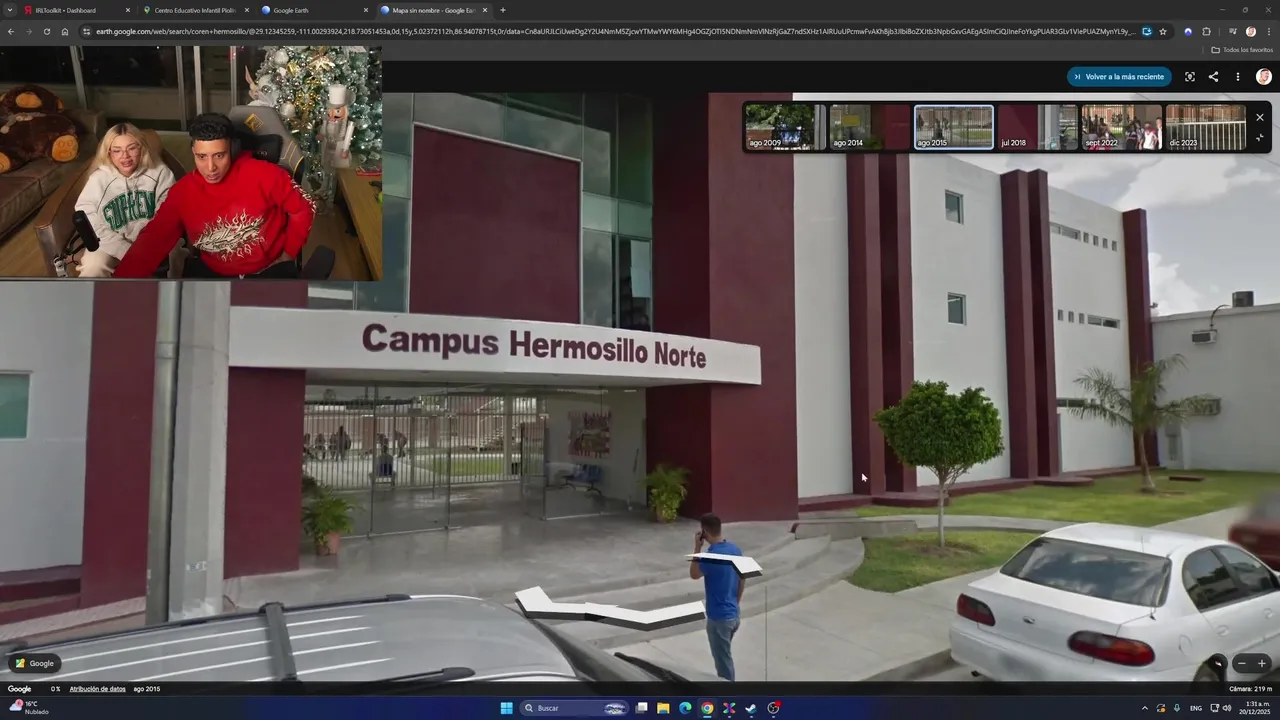1280x720 pixels.
Task: Open 'Todos los favoritos' bookmarks folder
Action: (1242, 49)
